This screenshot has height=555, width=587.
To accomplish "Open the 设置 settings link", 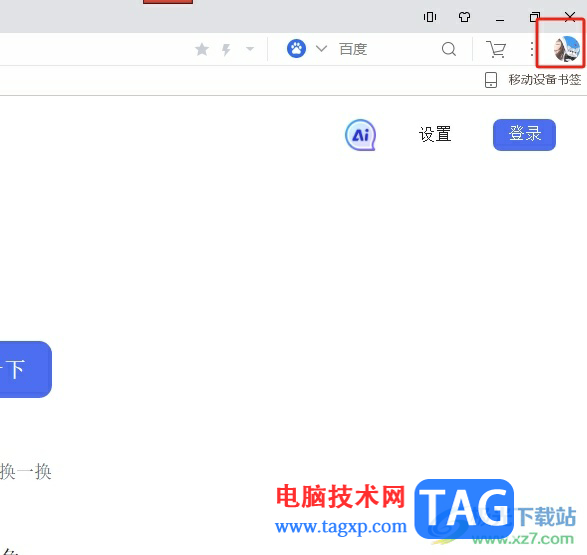I will (x=435, y=134).
